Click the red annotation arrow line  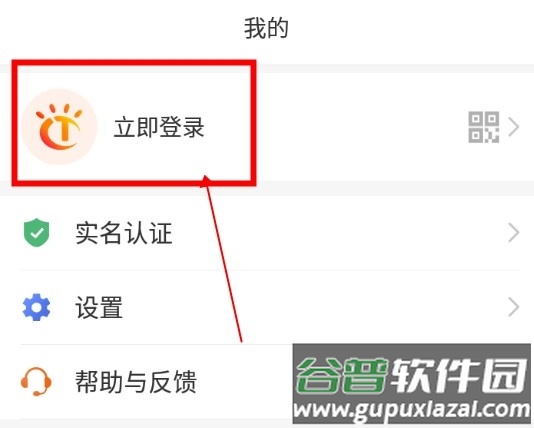(223, 259)
